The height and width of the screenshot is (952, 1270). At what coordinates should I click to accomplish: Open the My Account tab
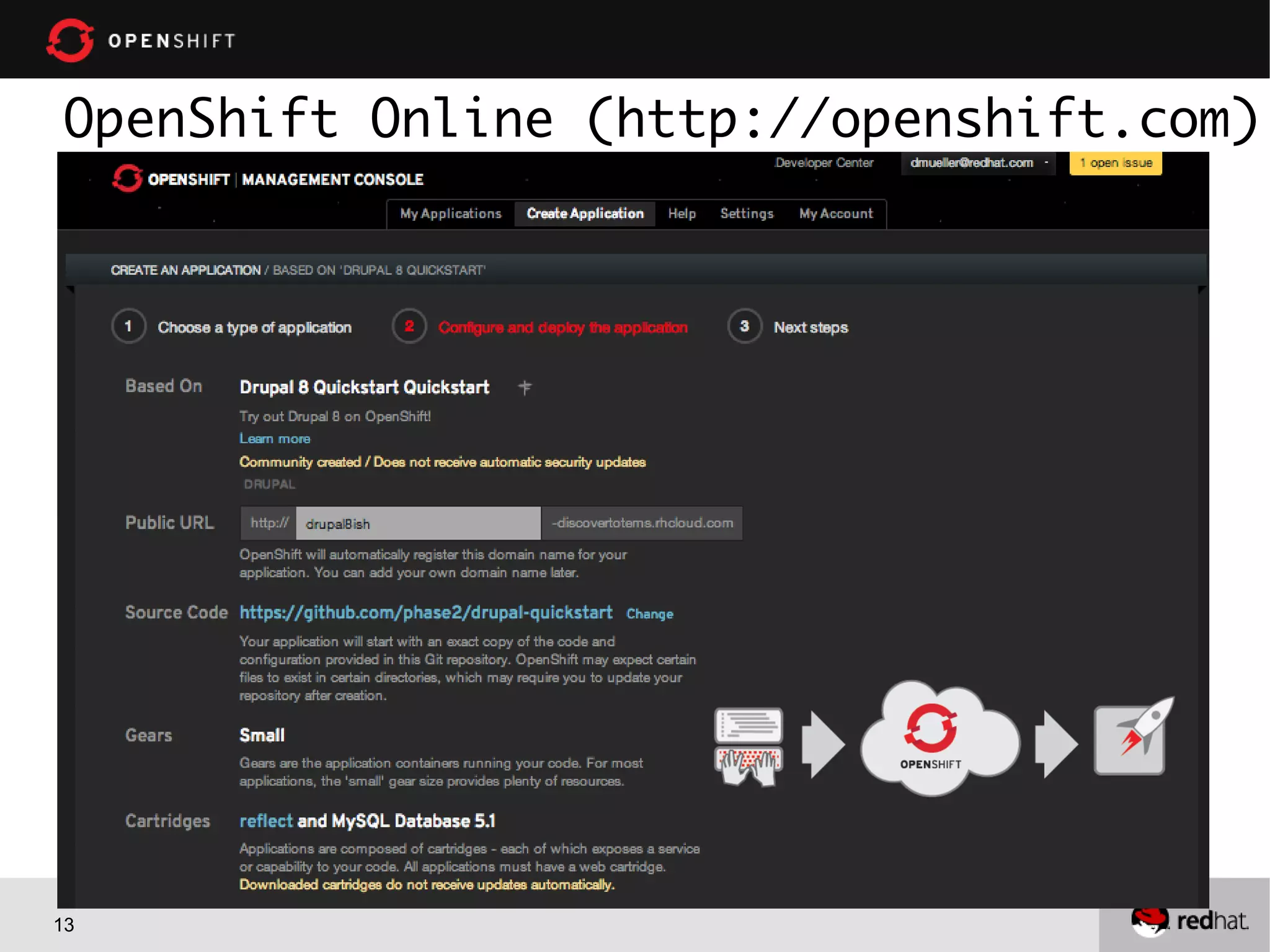point(836,213)
